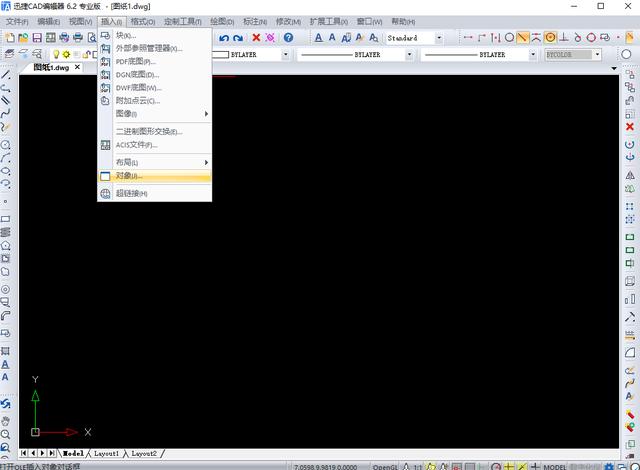Click the sun layer freeze icon
This screenshot has width=640, height=470.
[x=66, y=54]
